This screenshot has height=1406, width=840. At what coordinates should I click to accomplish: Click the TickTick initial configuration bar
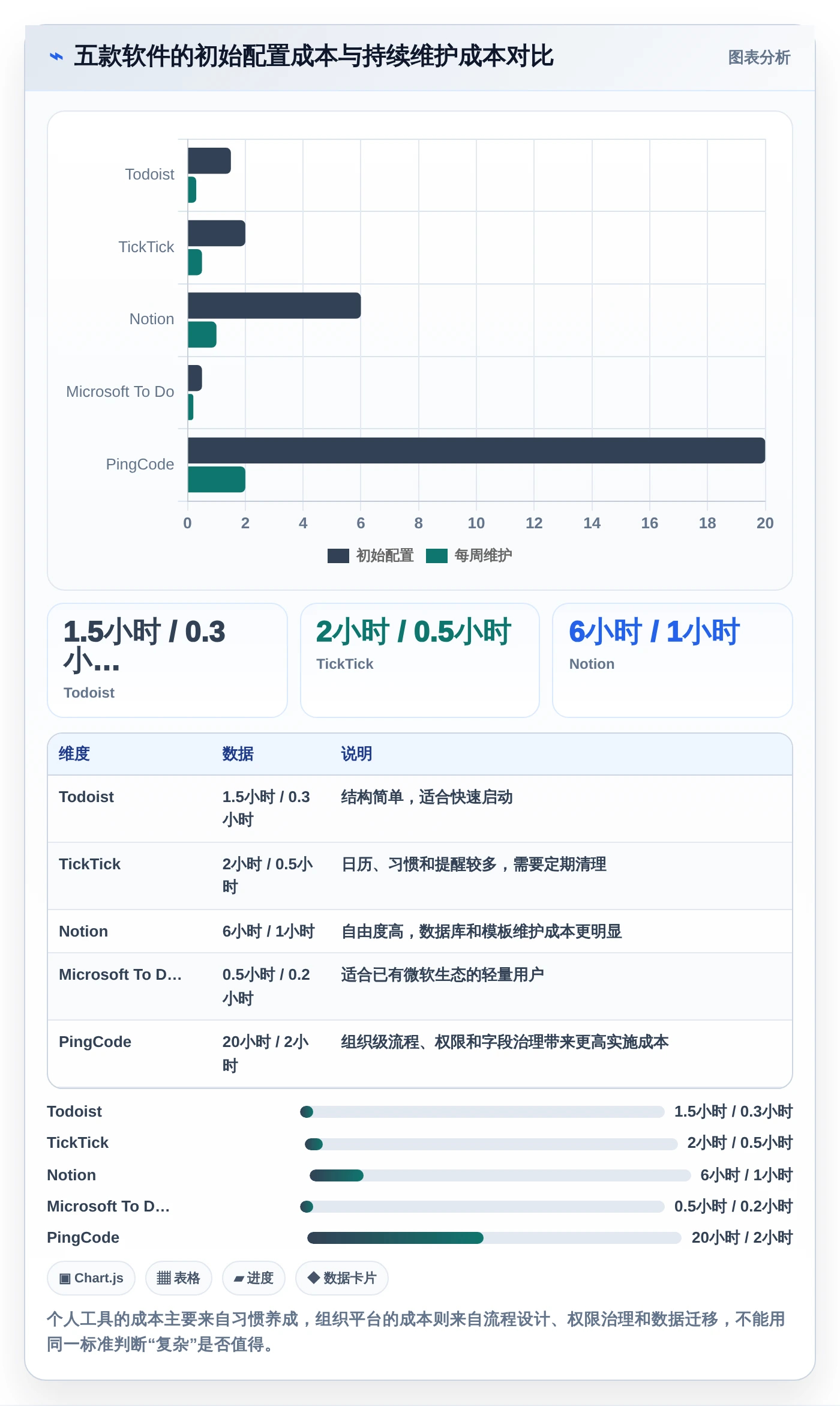pyautogui.click(x=217, y=233)
